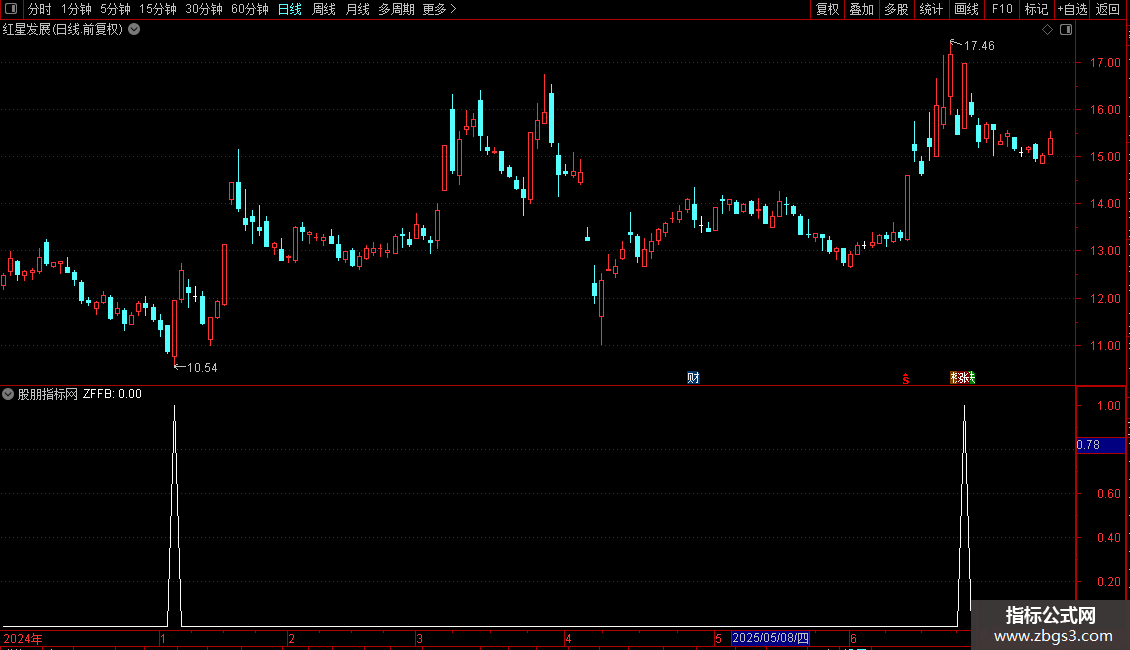Open the 画线 drawing tools
The height and width of the screenshot is (650, 1130).
pyautogui.click(x=966, y=9)
